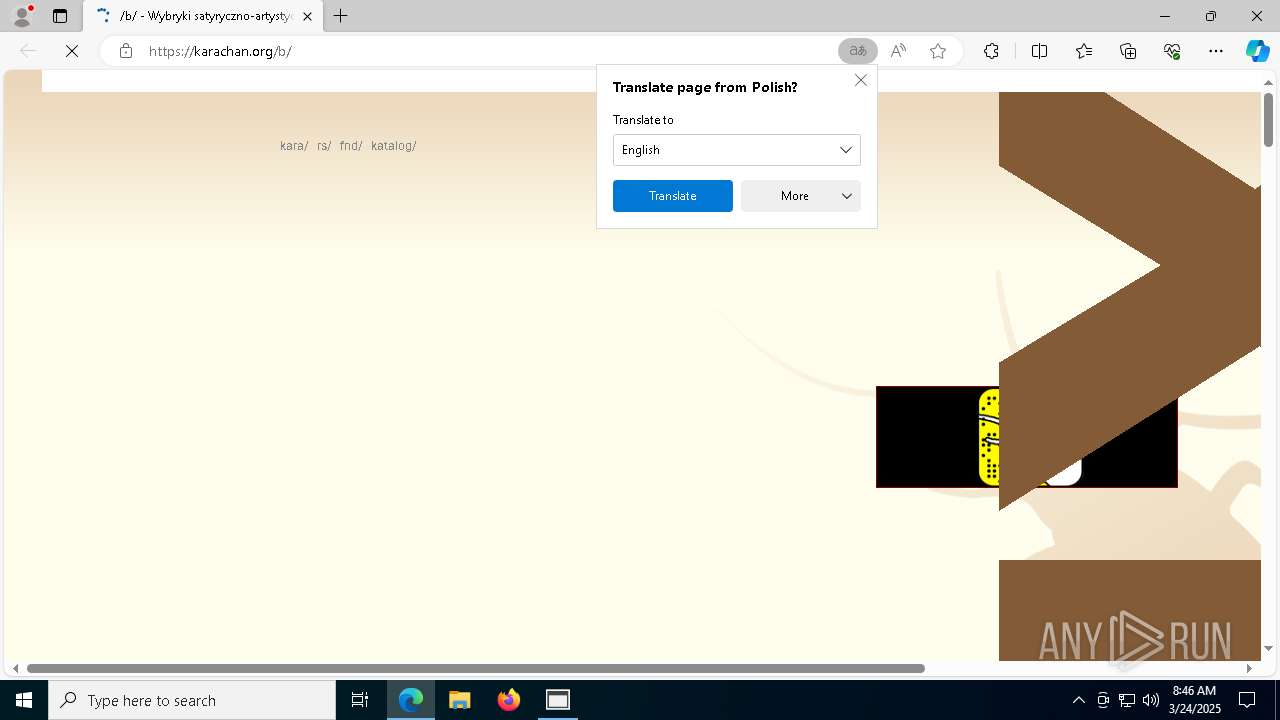Open Firefox taskbar icon
1280x720 pixels.
click(x=509, y=700)
